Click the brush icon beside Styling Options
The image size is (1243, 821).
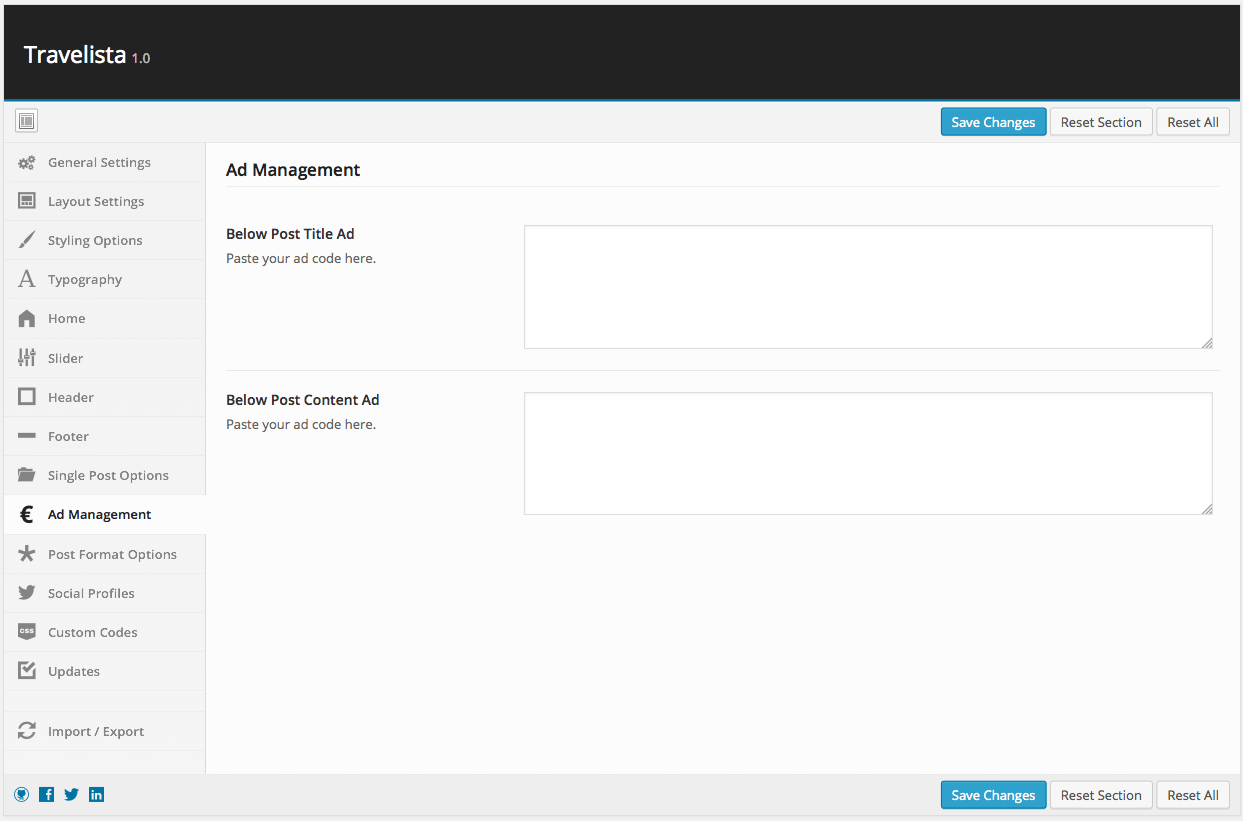pos(27,240)
